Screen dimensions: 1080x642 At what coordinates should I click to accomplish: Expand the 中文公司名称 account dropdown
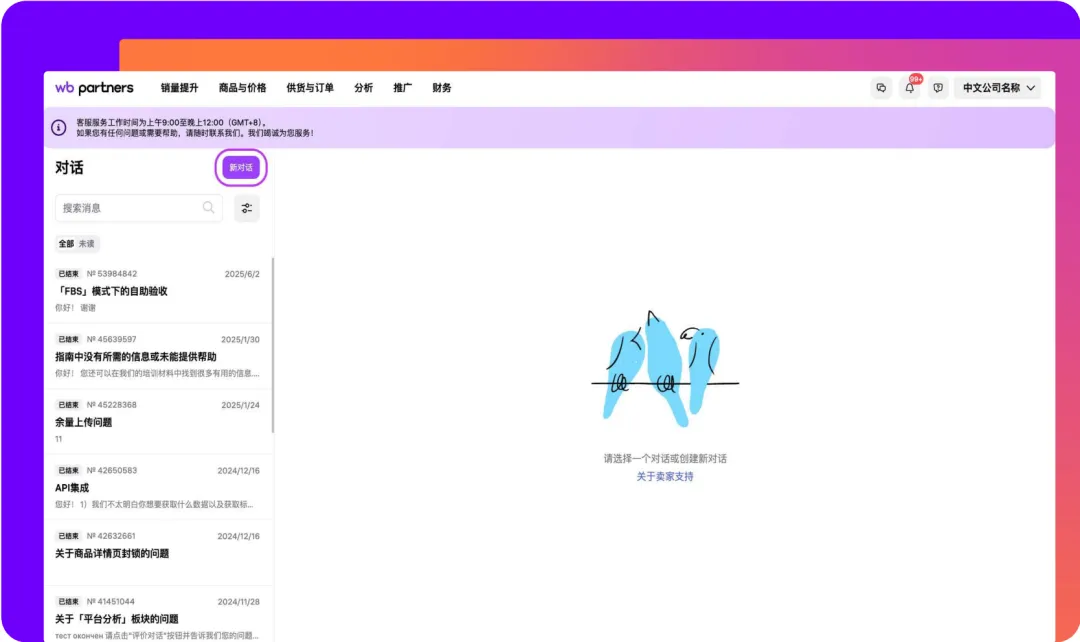click(997, 88)
